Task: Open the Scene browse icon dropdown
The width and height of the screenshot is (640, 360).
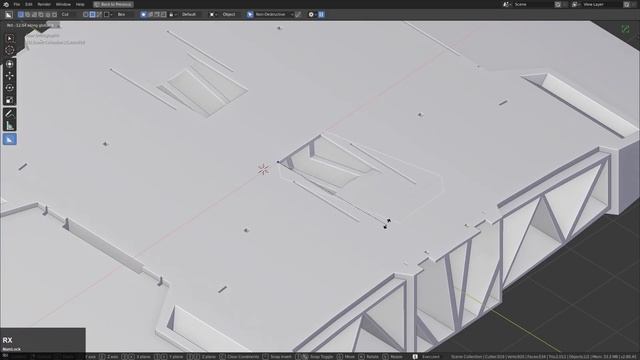Action: point(507,4)
